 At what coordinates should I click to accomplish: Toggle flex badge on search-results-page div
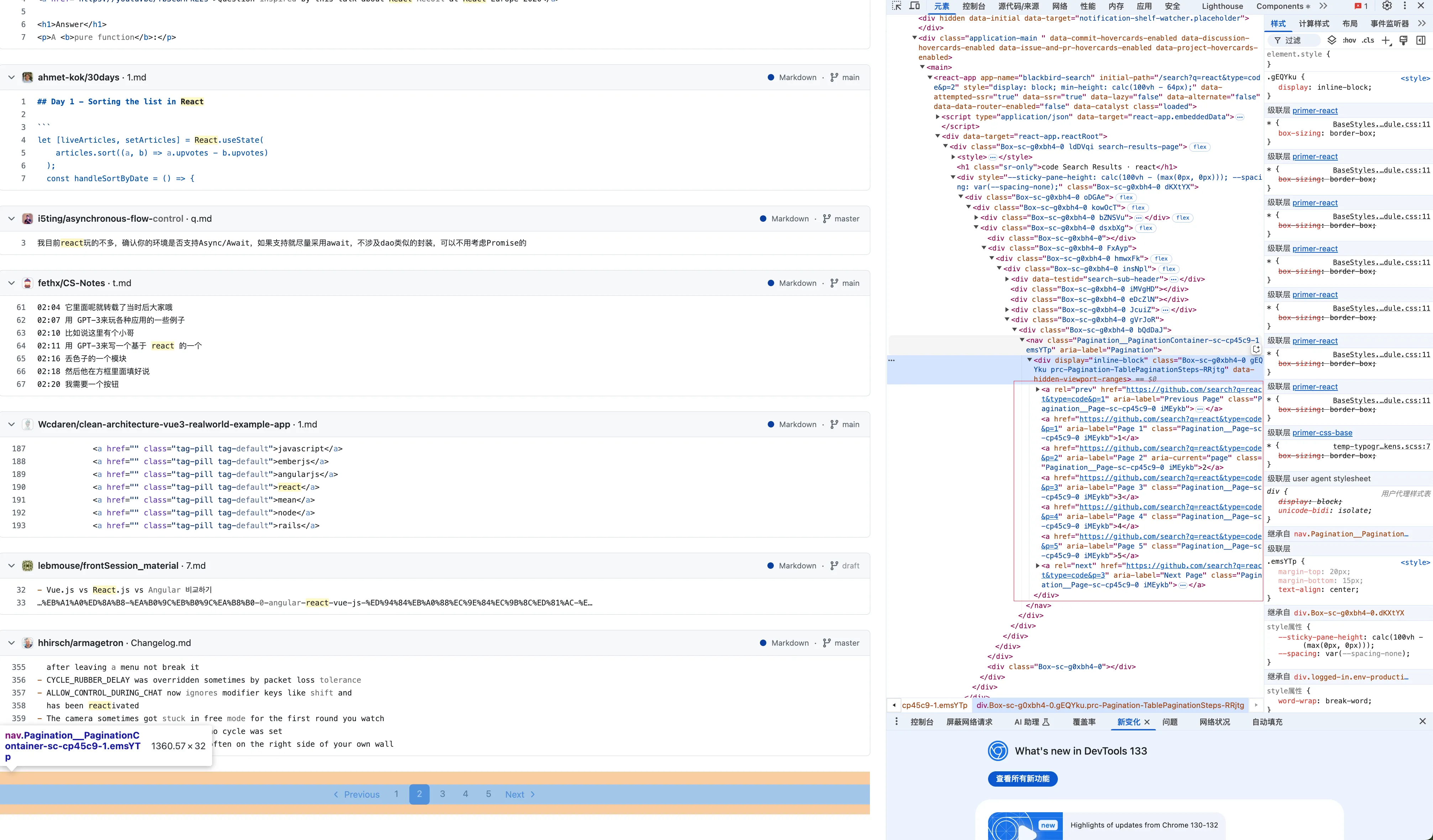[1200, 147]
